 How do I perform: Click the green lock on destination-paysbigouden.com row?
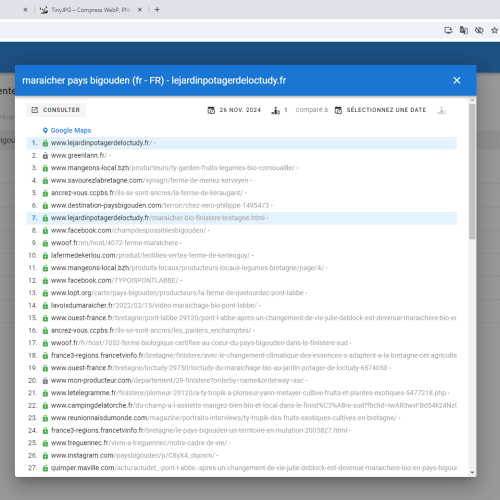45,206
